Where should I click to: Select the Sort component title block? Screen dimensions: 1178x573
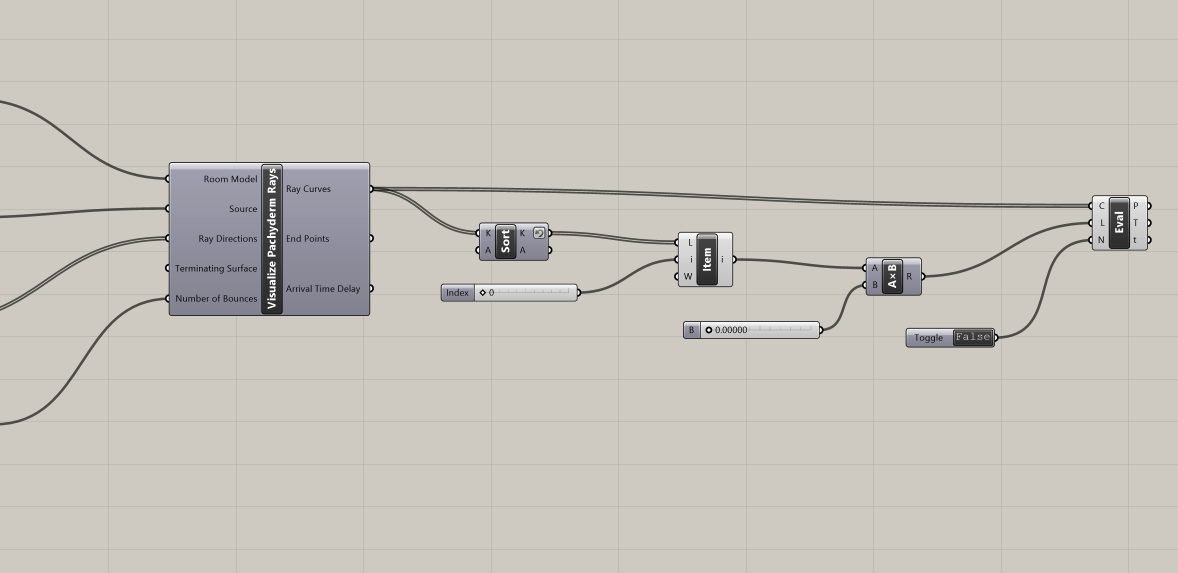[x=506, y=242]
